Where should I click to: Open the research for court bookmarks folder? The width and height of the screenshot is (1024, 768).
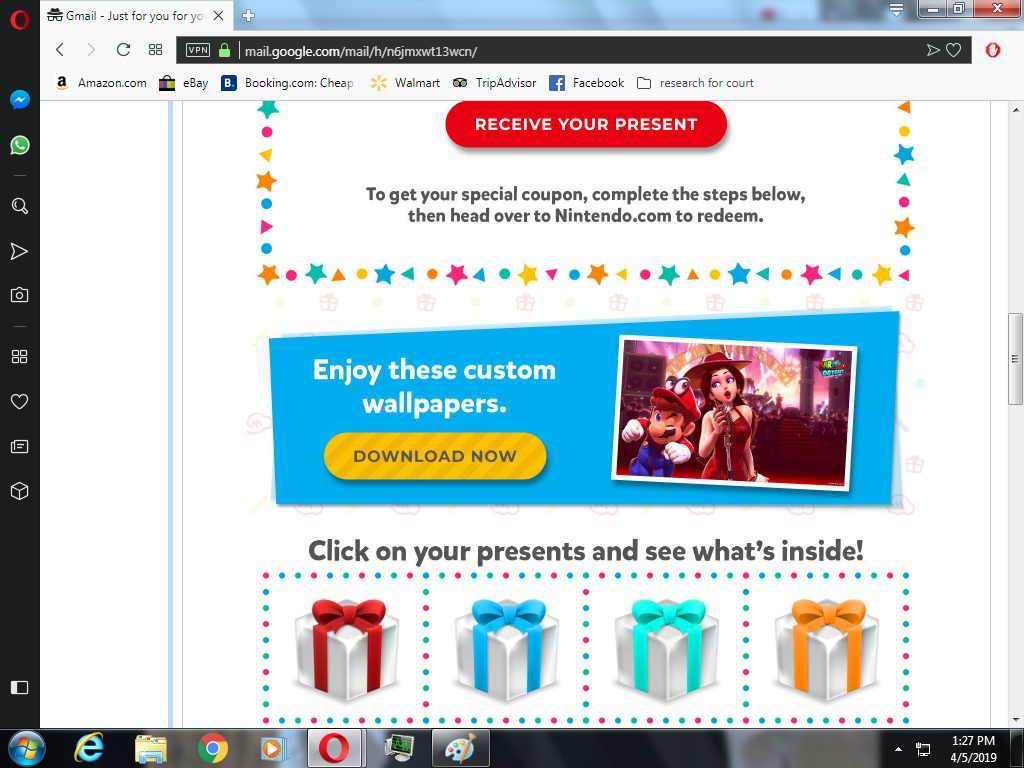695,83
